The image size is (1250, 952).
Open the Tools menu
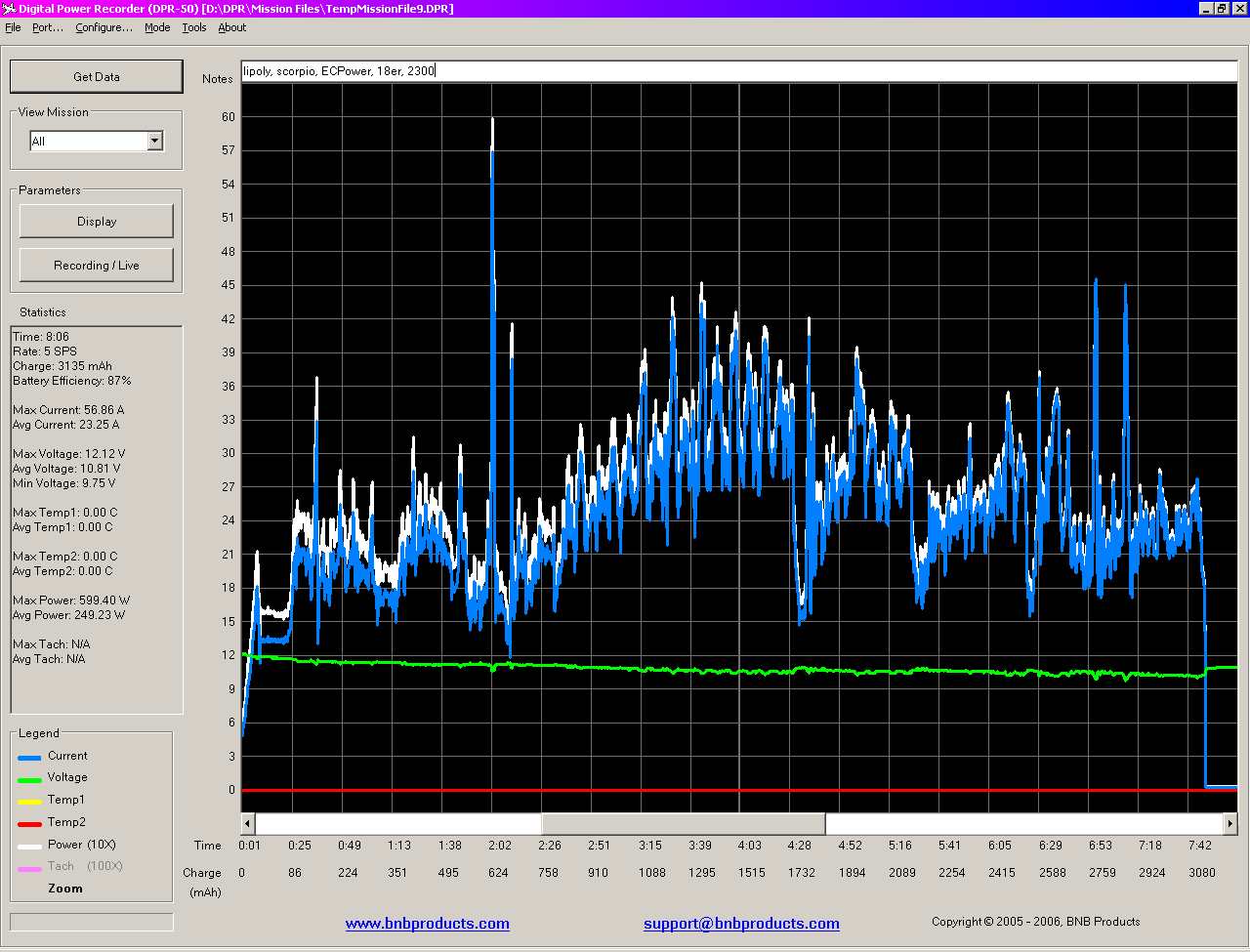194,27
